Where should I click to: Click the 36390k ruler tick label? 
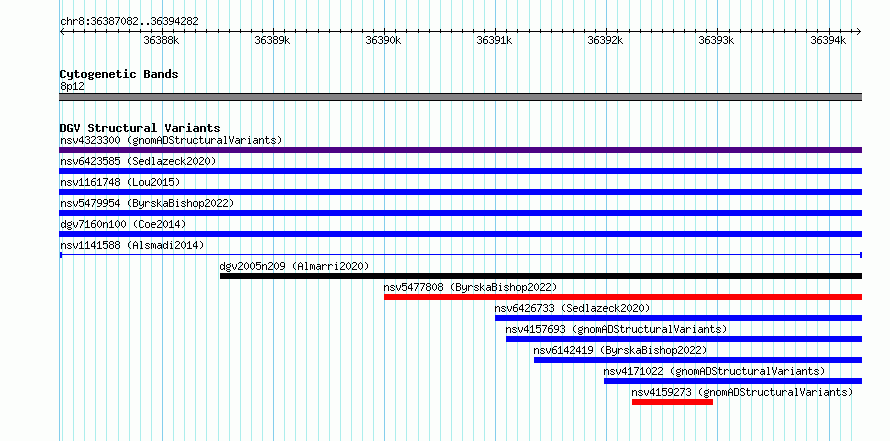click(384, 40)
